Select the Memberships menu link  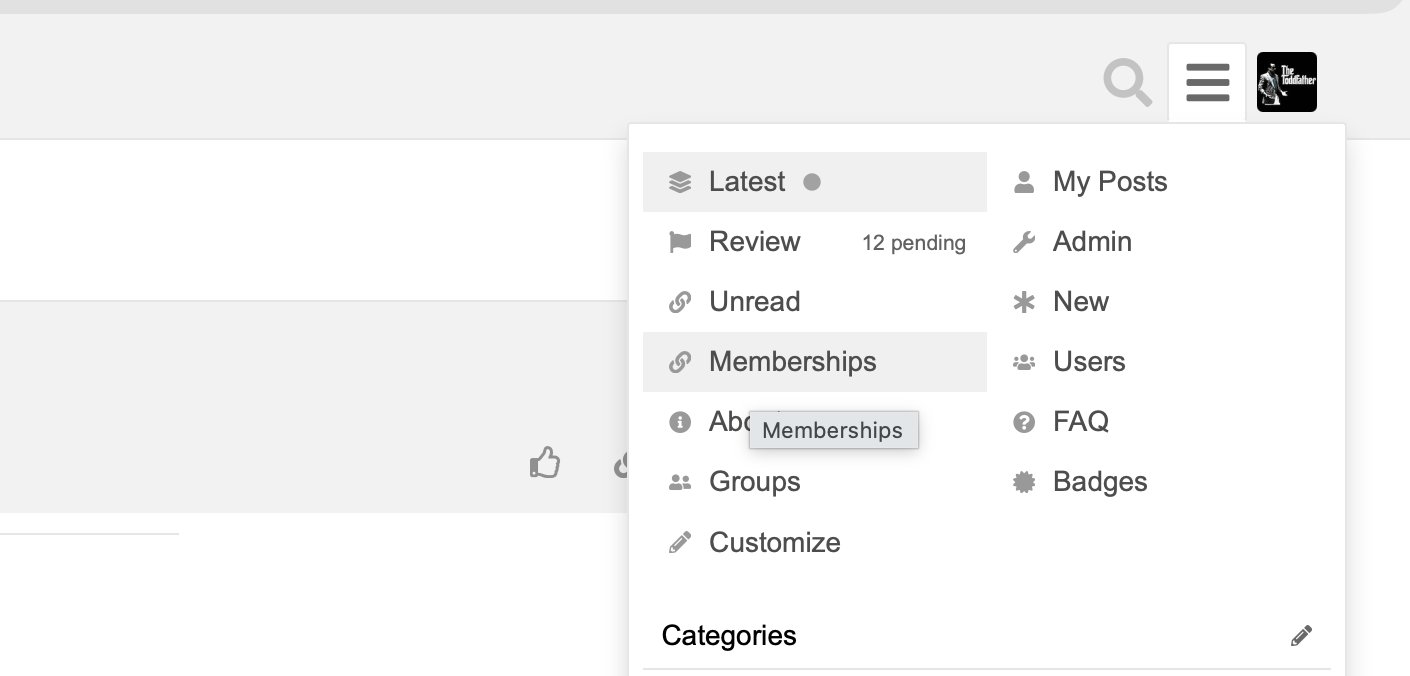click(x=792, y=362)
